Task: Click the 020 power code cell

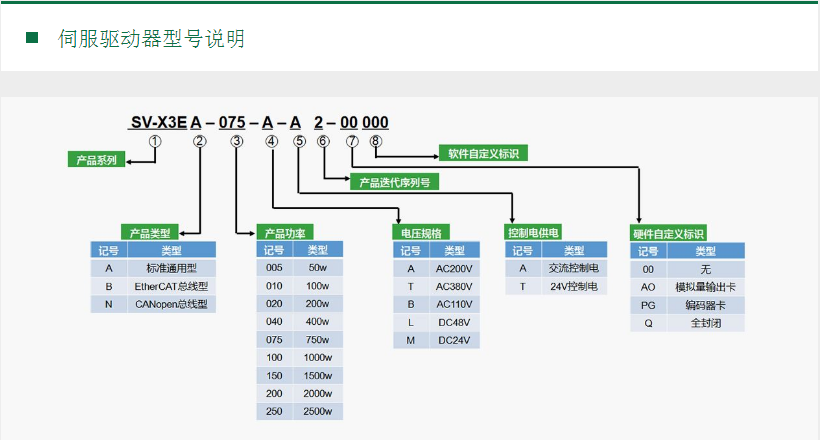Action: 274,303
